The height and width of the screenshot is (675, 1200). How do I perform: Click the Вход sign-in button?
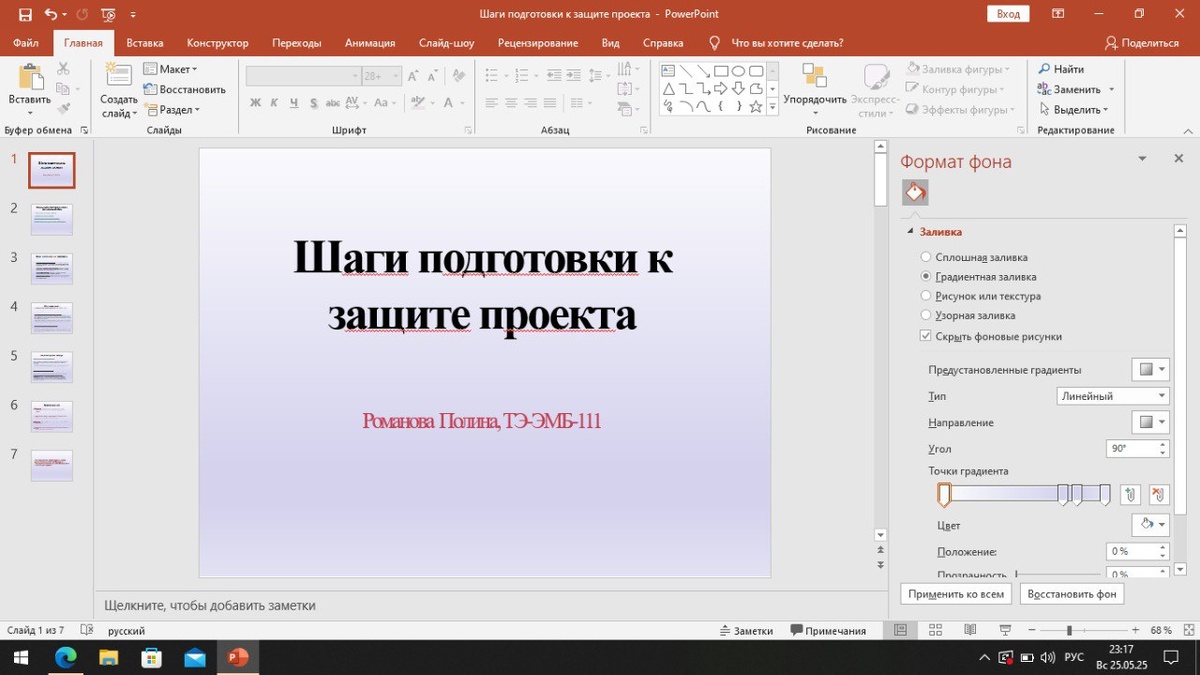[x=1008, y=14]
